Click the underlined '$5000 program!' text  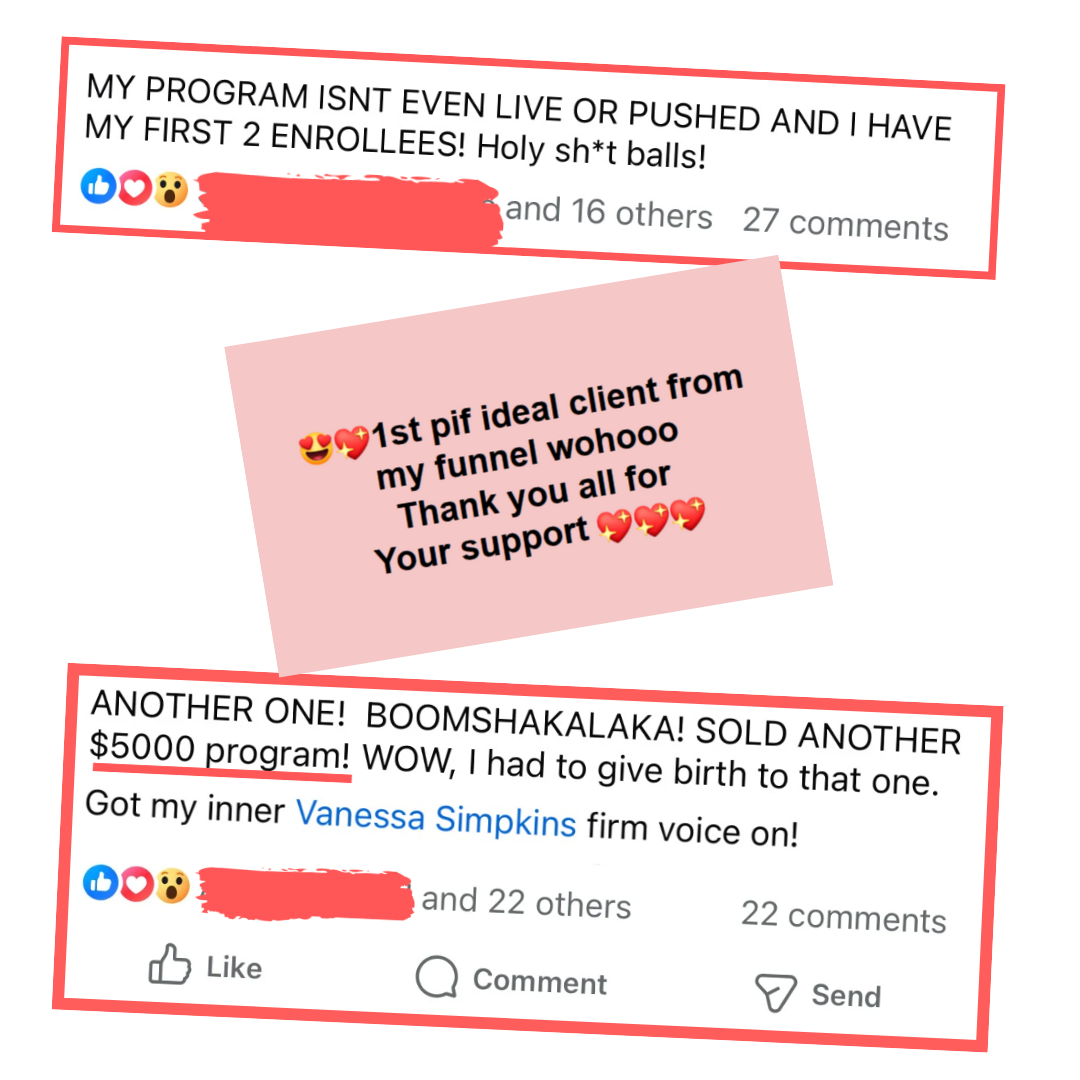pos(220,752)
